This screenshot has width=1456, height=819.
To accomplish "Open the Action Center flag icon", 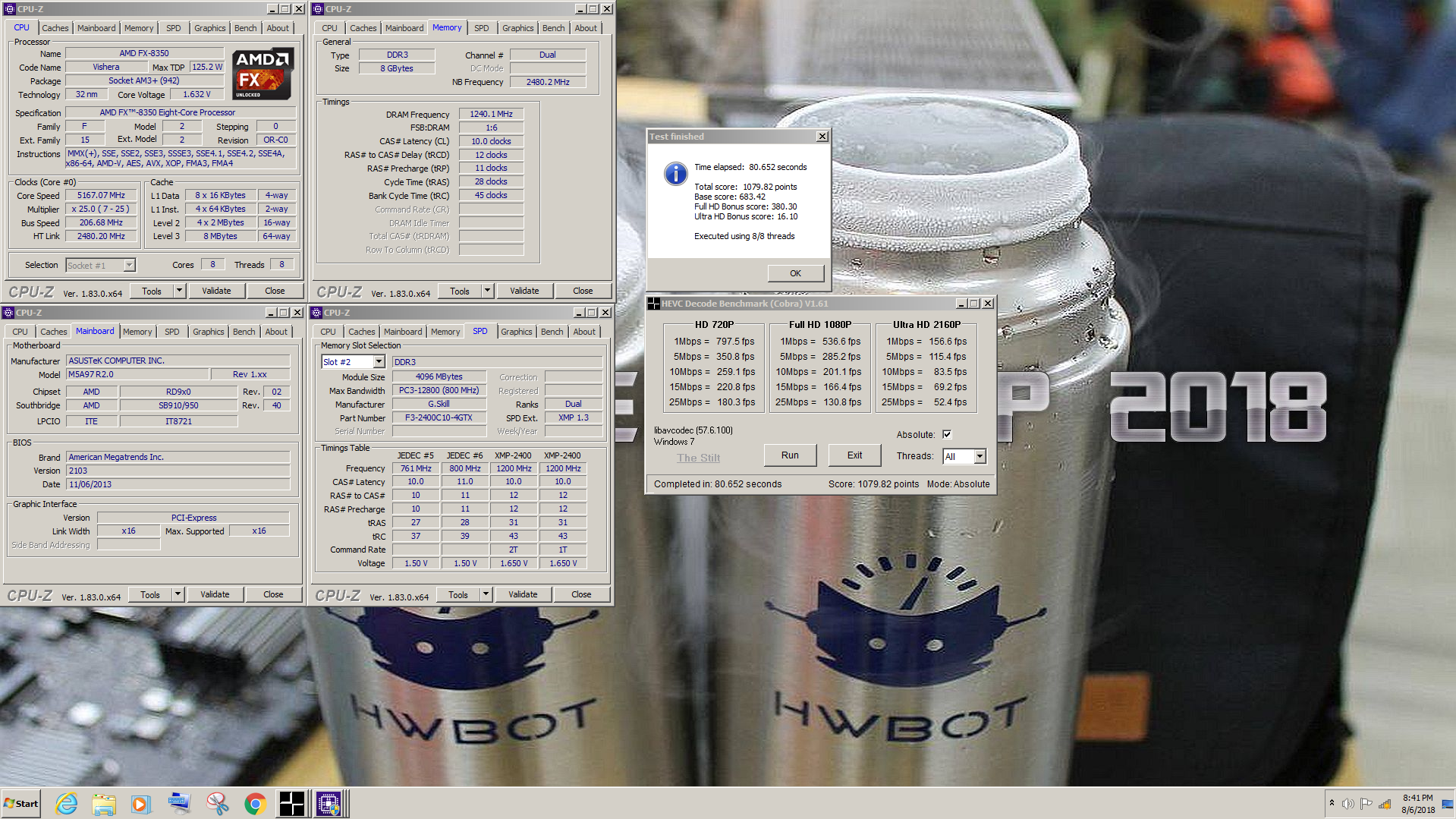I will click(x=1366, y=804).
